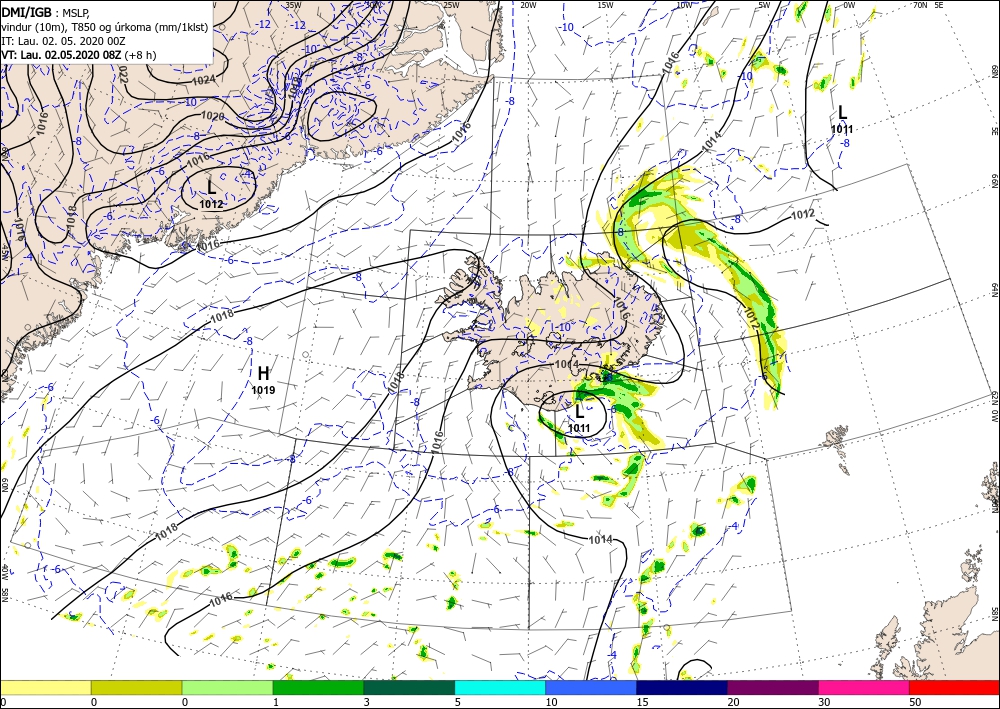Click the olive yellow legend swatch
1000x709 pixels.
tap(136, 687)
